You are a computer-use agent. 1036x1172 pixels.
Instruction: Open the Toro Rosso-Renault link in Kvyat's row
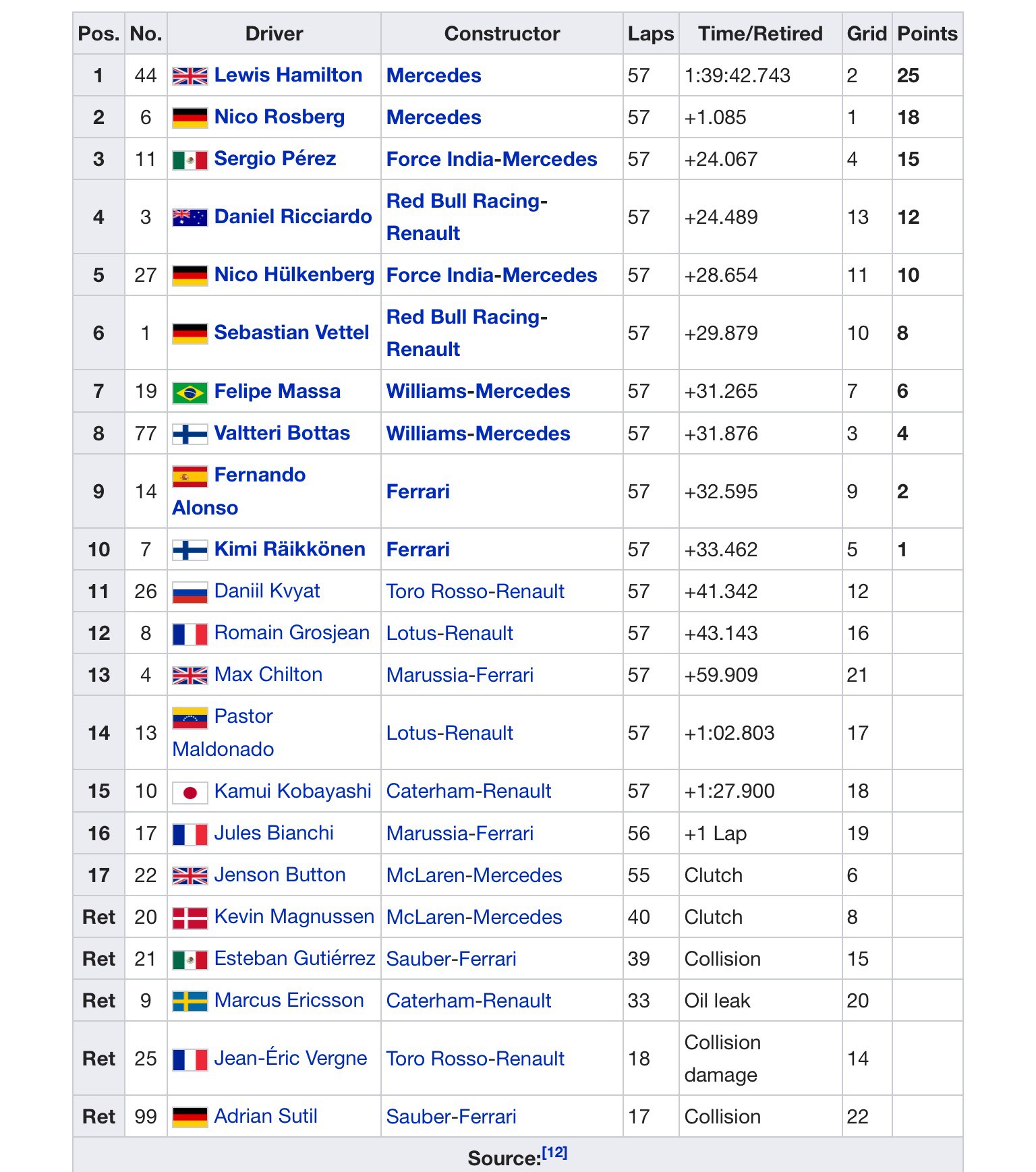tap(475, 591)
